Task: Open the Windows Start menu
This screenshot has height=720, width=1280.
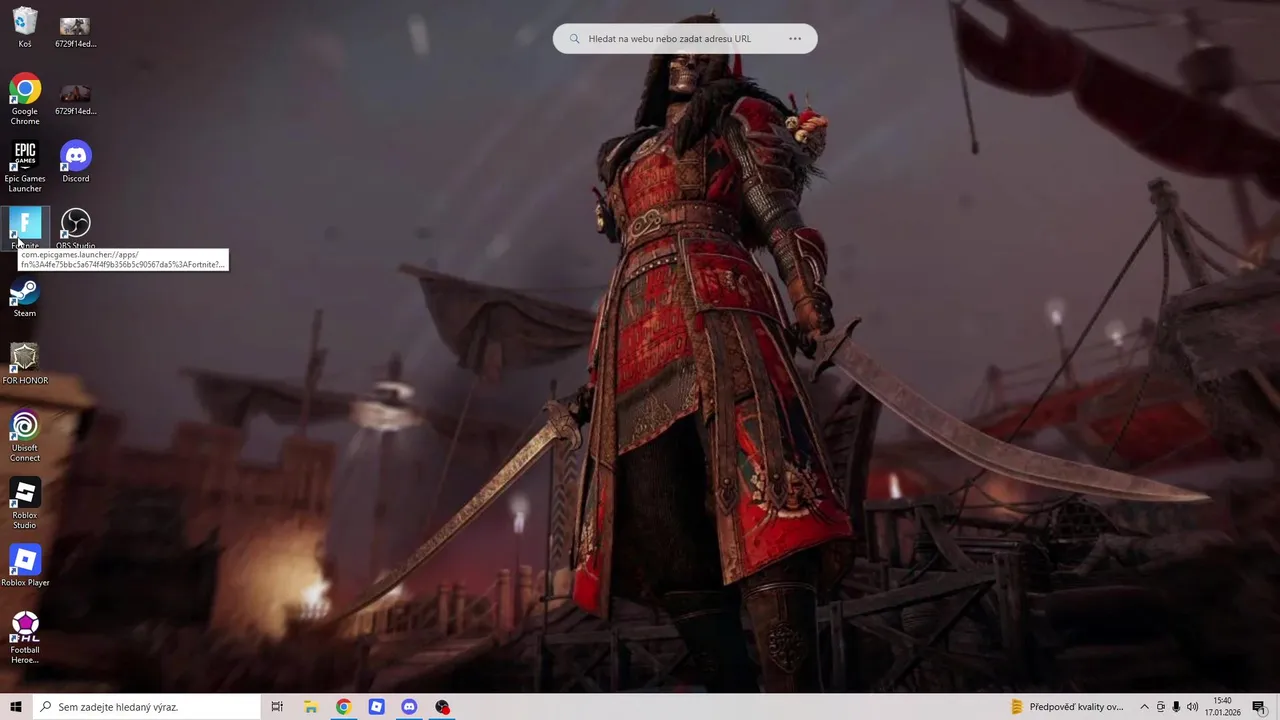Action: pyautogui.click(x=16, y=707)
